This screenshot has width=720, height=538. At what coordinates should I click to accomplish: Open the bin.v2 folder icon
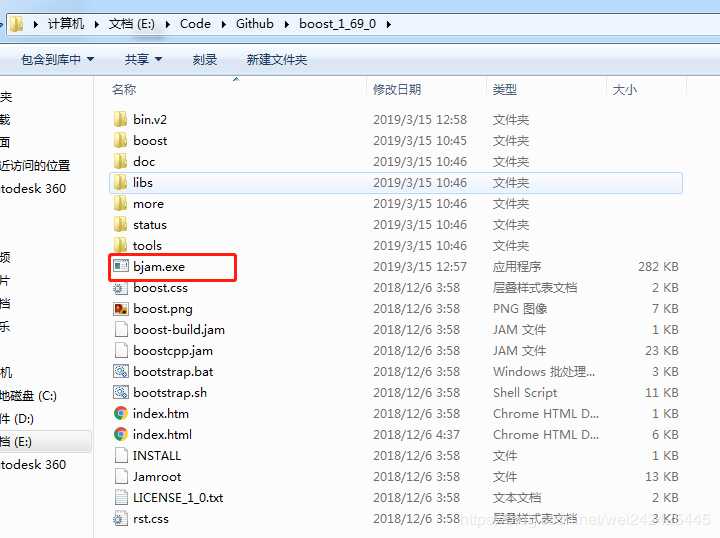pos(120,119)
